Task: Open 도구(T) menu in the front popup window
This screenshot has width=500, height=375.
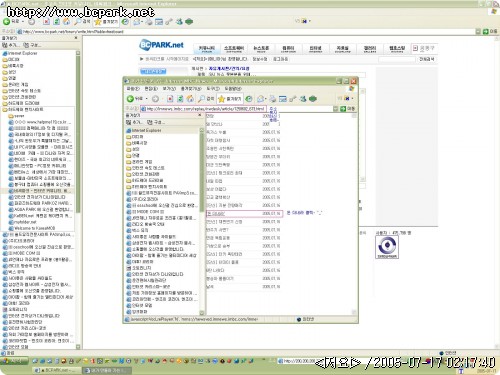Action: coord(213,89)
